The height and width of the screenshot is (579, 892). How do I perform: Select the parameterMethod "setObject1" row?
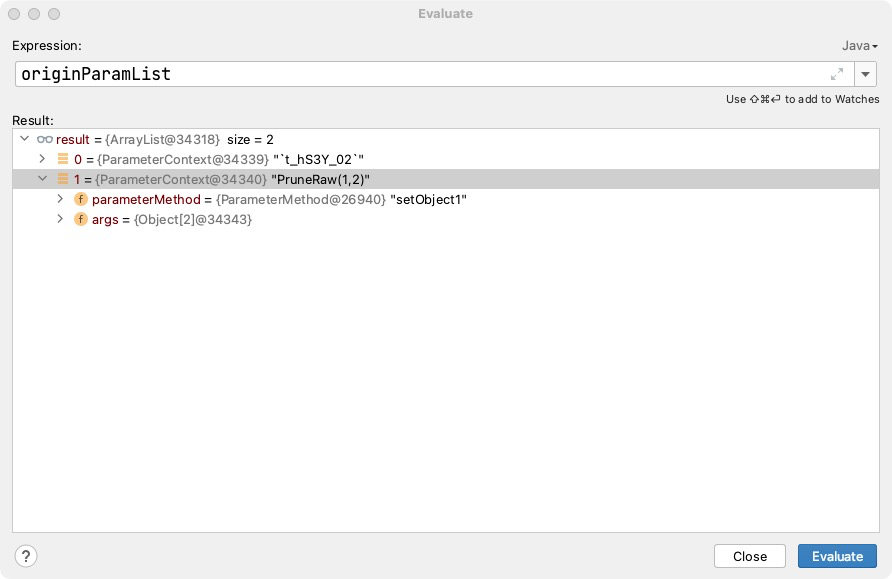pos(280,199)
